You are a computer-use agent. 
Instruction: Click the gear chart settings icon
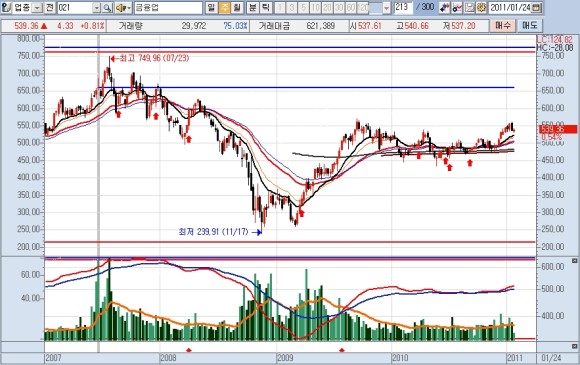click(481, 8)
